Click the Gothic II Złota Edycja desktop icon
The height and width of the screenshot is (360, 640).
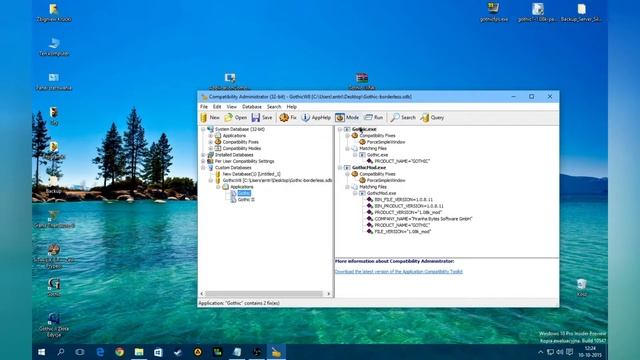pos(54,325)
